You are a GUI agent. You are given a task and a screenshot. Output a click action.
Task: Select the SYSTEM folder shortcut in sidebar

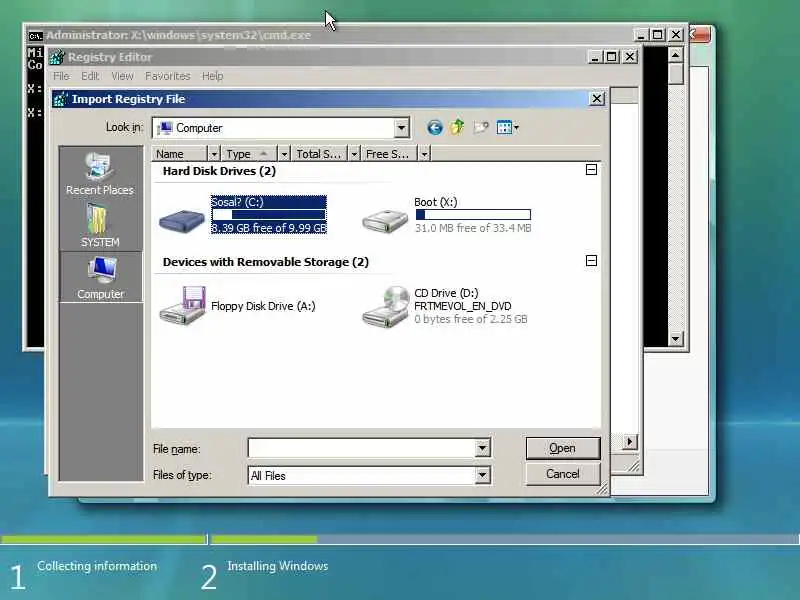pyautogui.click(x=100, y=225)
